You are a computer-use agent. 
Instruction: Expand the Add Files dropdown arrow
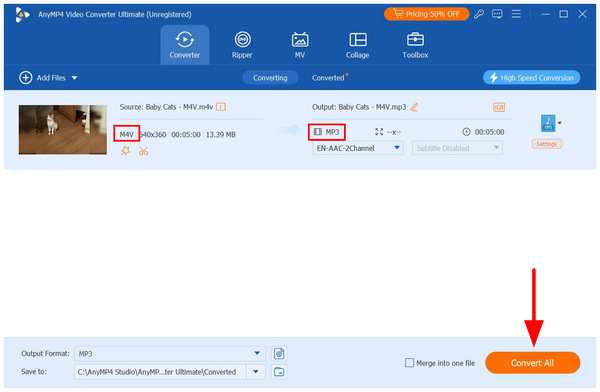coord(74,78)
